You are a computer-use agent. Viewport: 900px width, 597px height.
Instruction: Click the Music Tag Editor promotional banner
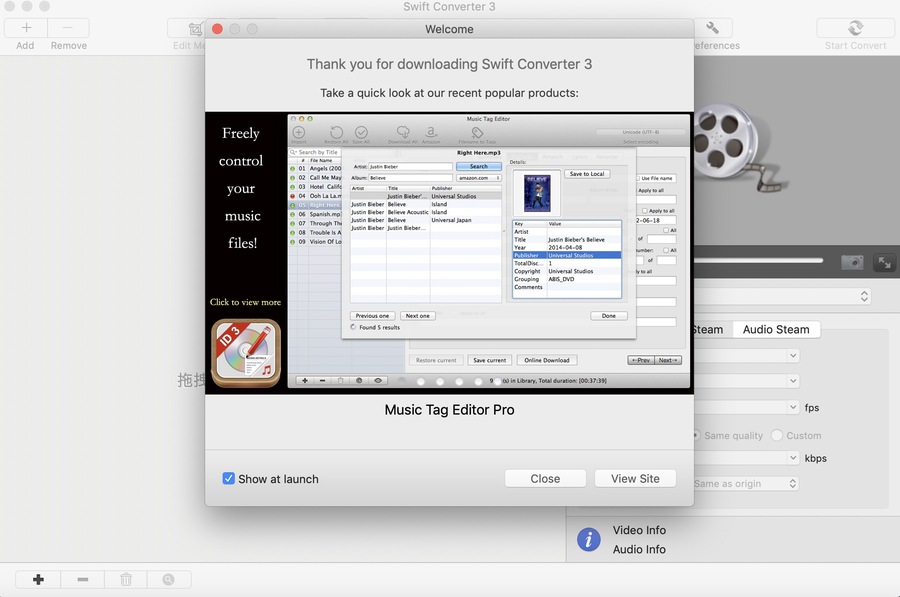449,253
